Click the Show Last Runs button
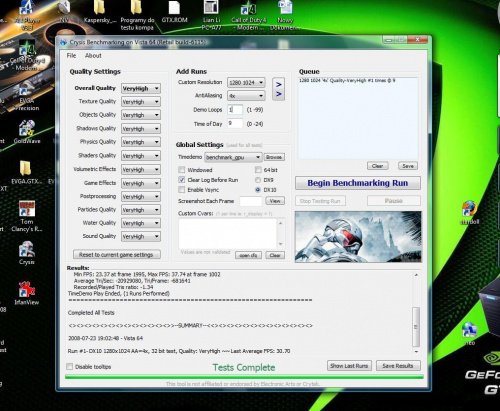500x411 pixels. click(x=349, y=366)
